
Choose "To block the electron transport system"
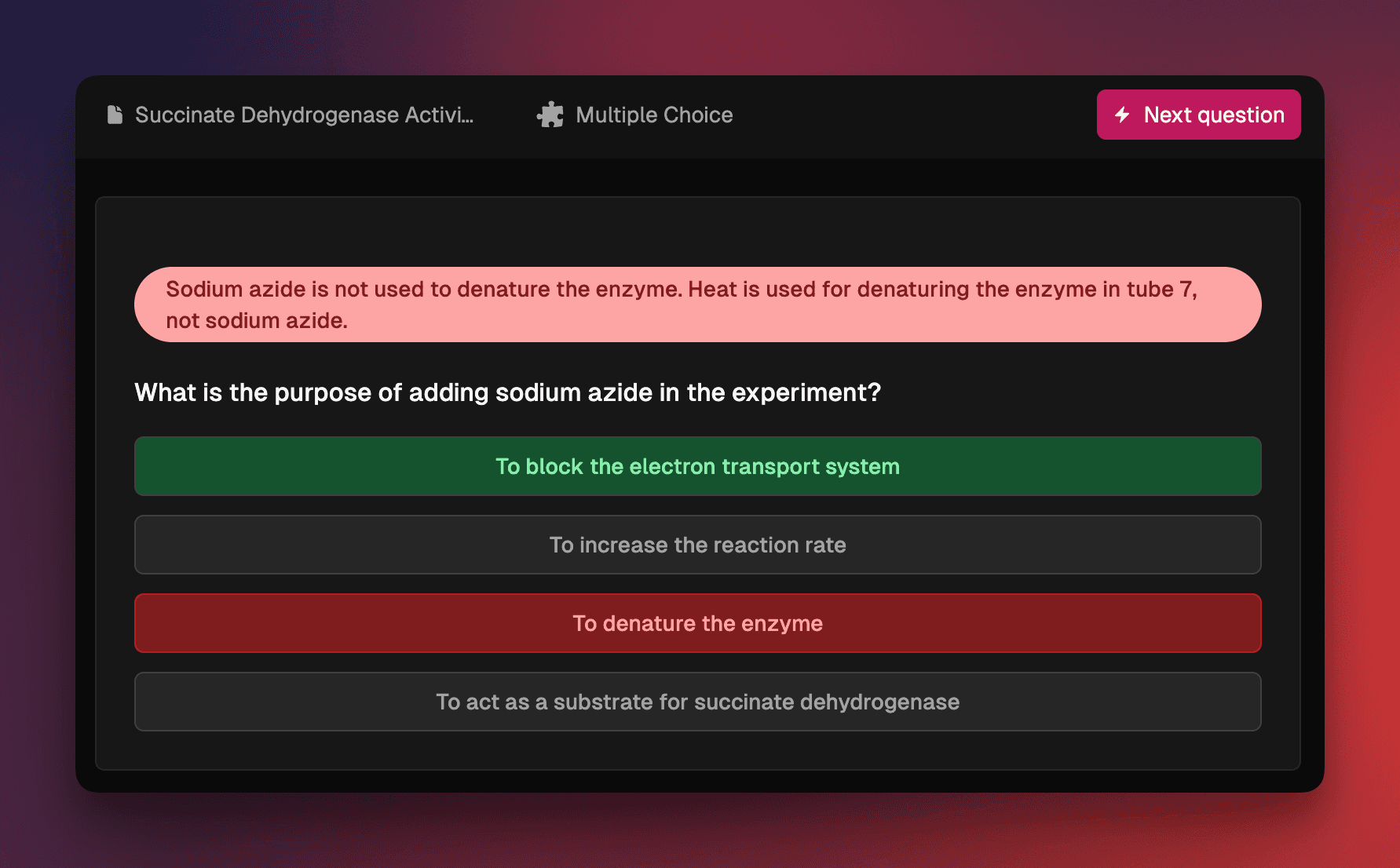[x=697, y=466]
